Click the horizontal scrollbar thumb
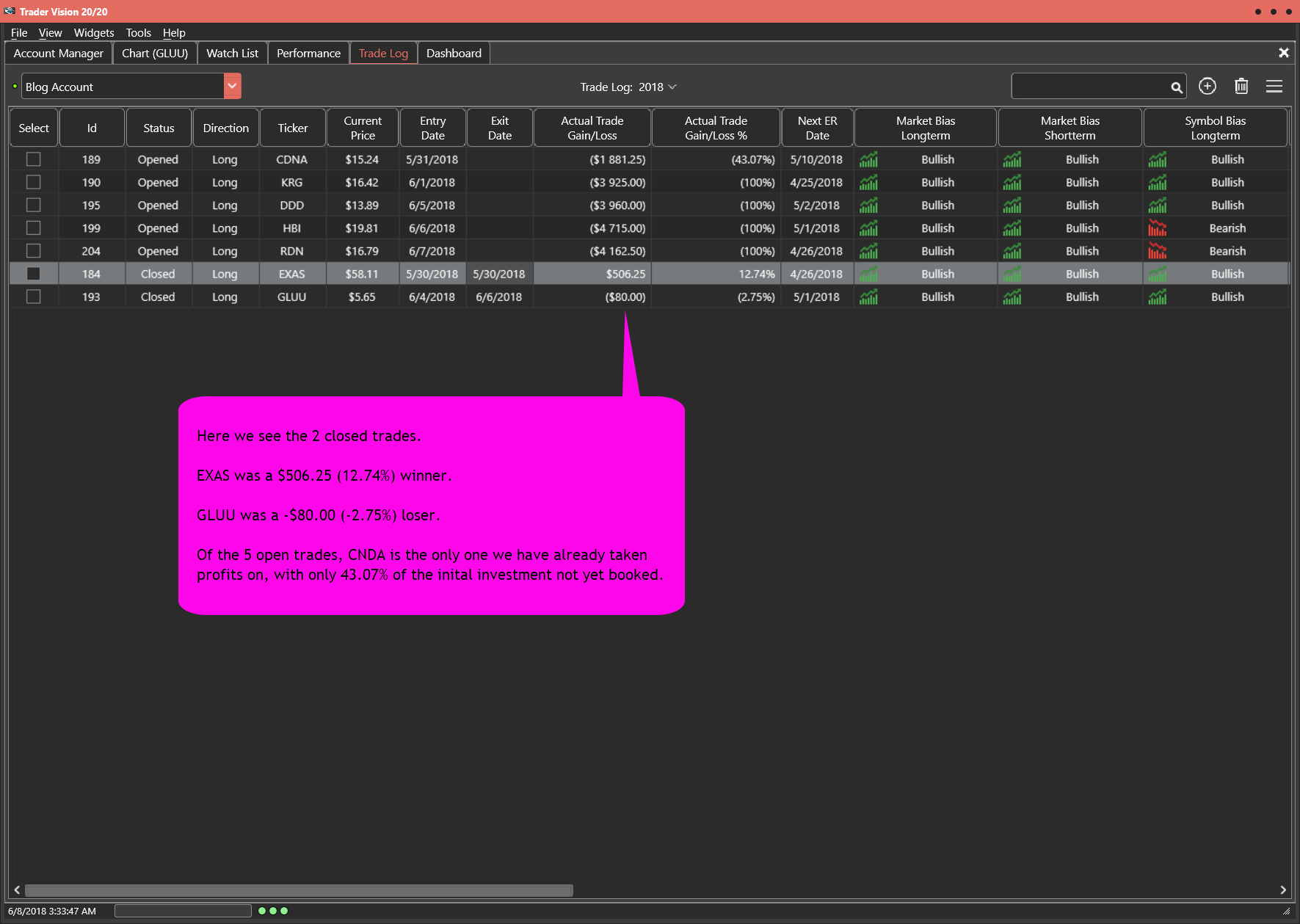This screenshot has height=924, width=1300. coord(299,890)
